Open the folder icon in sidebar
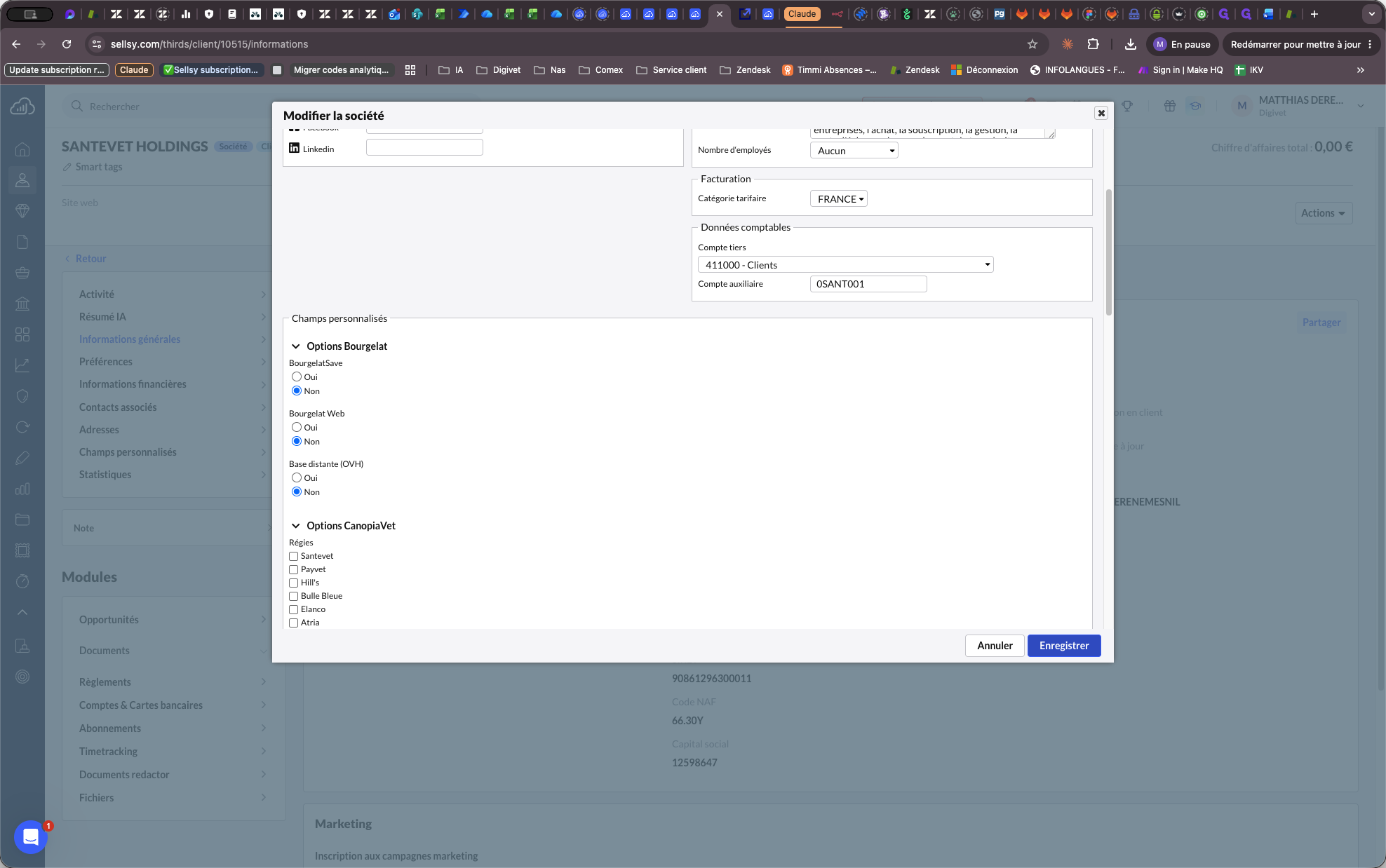 [x=22, y=520]
